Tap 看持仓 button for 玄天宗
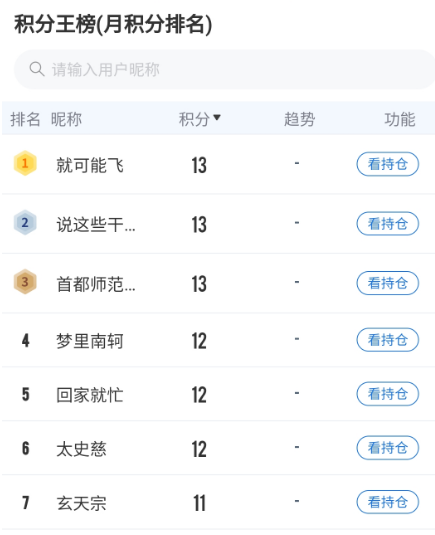Screen dimensions: 435x535 click(388, 502)
